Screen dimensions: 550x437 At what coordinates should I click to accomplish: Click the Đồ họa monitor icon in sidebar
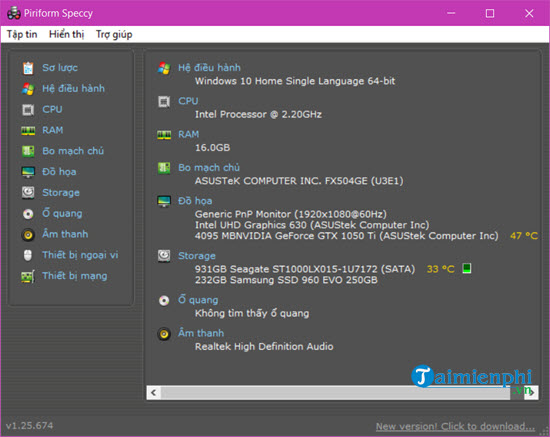point(28,172)
